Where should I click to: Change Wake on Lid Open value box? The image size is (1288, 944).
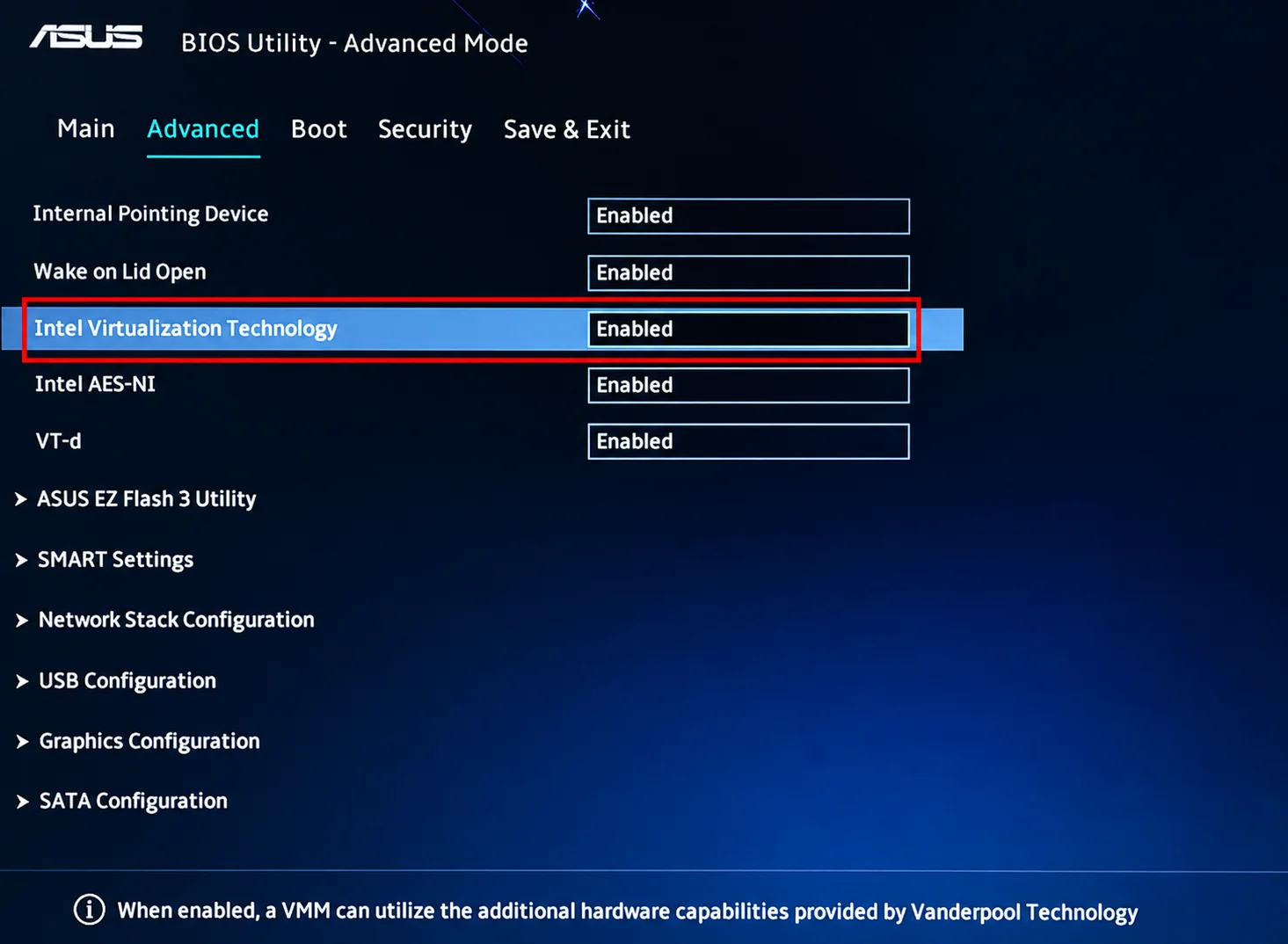point(748,272)
